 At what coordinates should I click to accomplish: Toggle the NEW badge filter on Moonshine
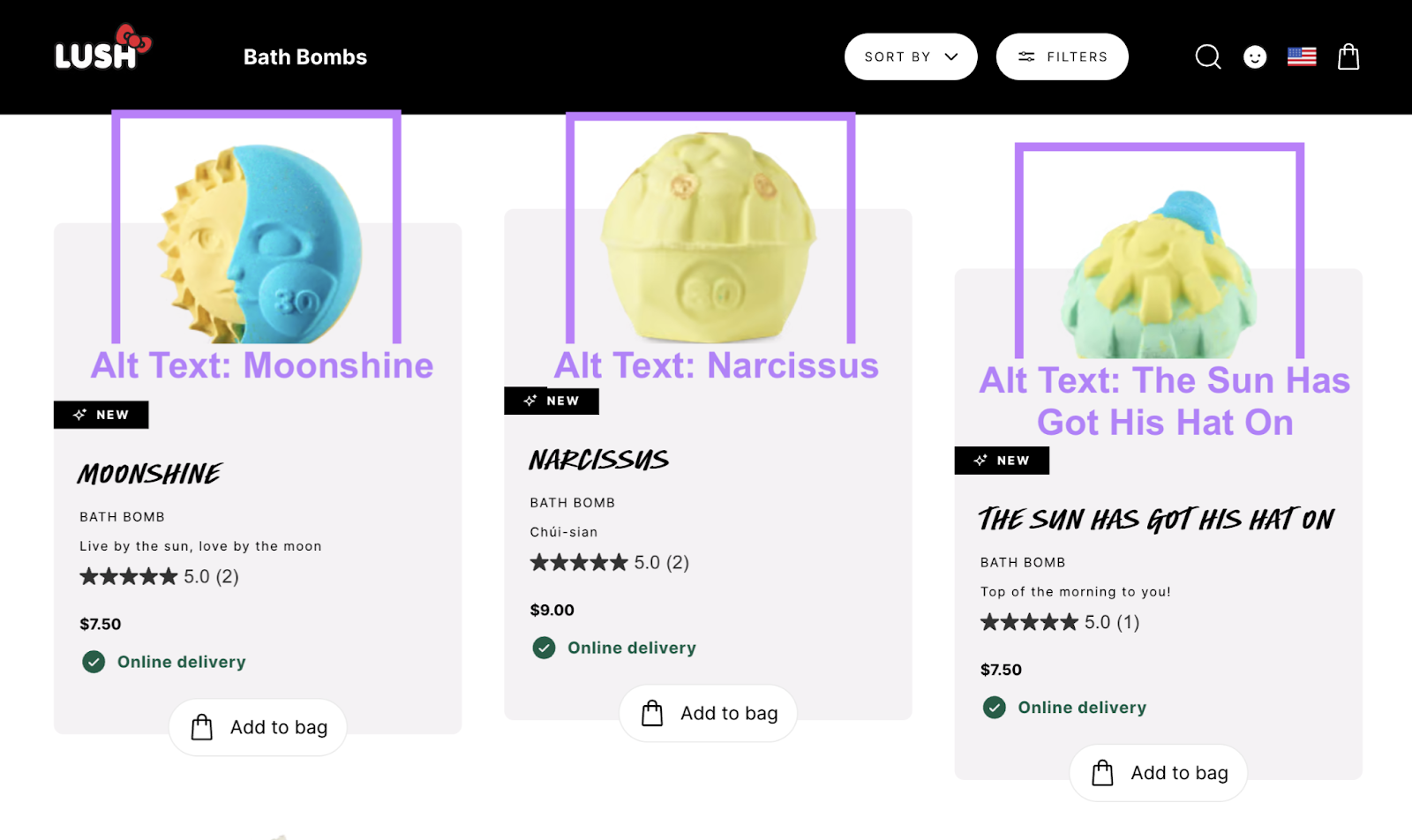click(x=101, y=414)
